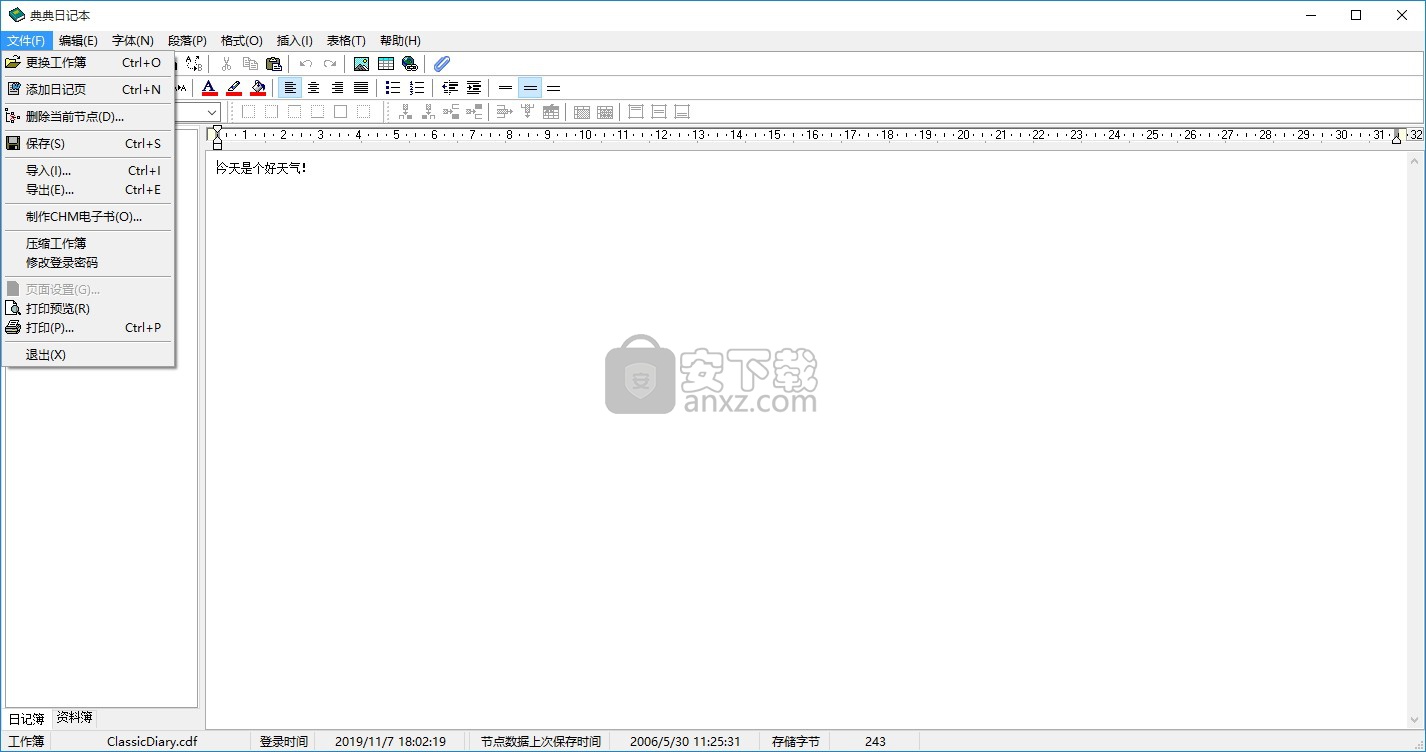Open 打印预览(R) from File menu
The image size is (1426, 752).
[88, 308]
